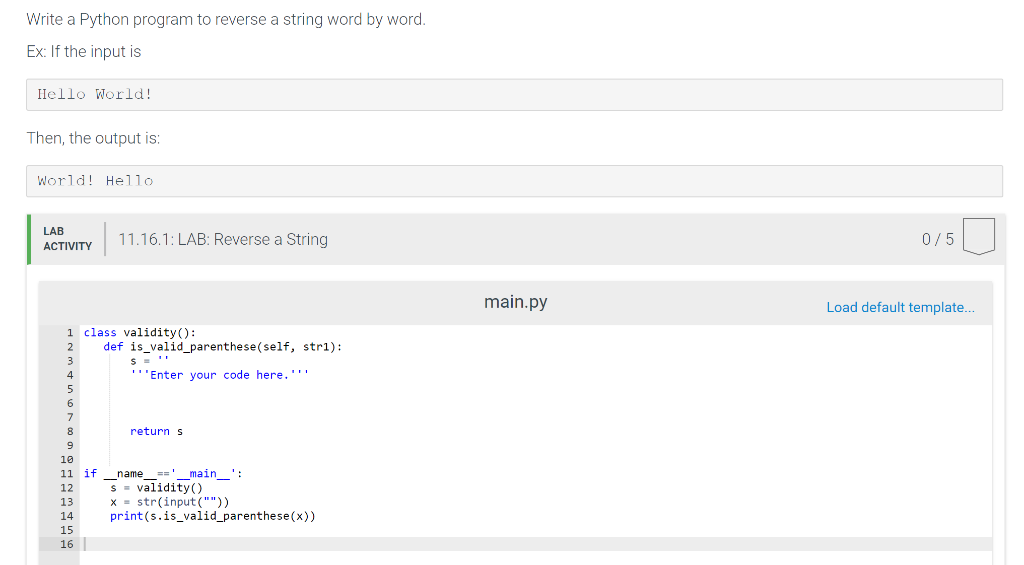This screenshot has width=1024, height=565.
Task: Click the 'Load default template...' link
Action: pos(900,307)
